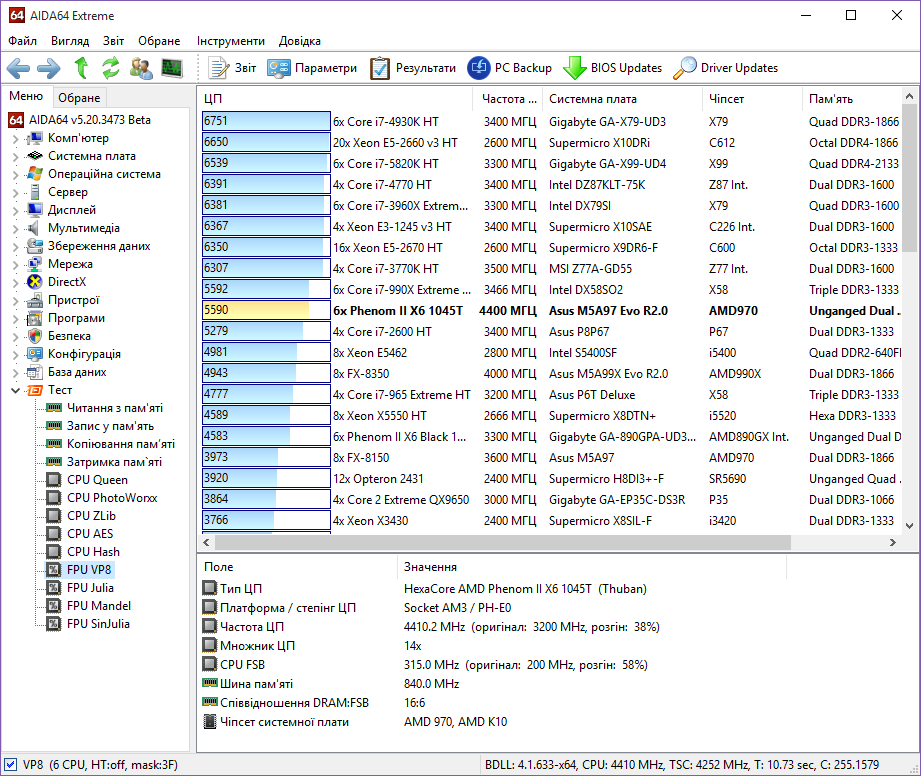Select the FPU Mandel test

tap(99, 606)
